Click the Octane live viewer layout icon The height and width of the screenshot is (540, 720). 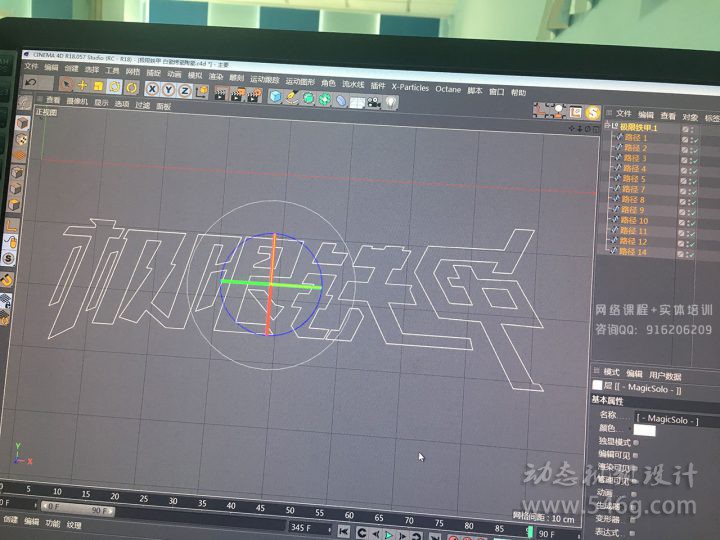click(575, 112)
